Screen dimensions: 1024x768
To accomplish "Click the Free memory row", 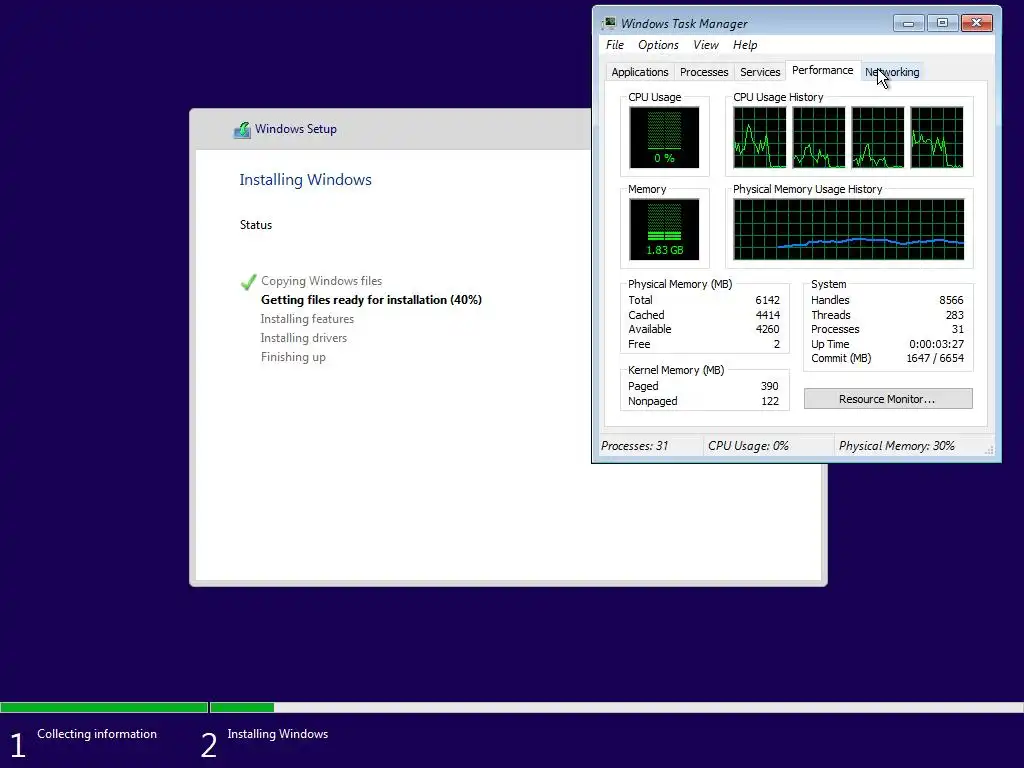I will 704,344.
